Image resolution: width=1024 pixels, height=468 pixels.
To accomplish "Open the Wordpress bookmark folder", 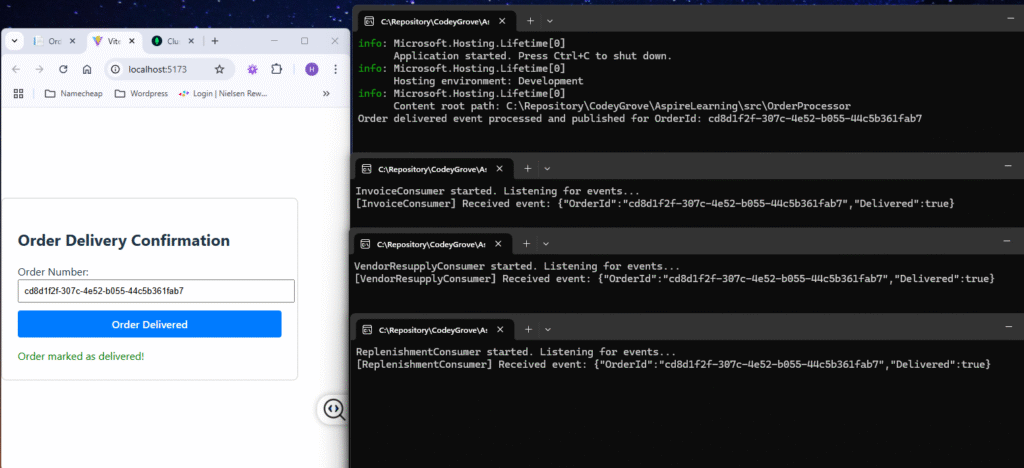I will [140, 93].
